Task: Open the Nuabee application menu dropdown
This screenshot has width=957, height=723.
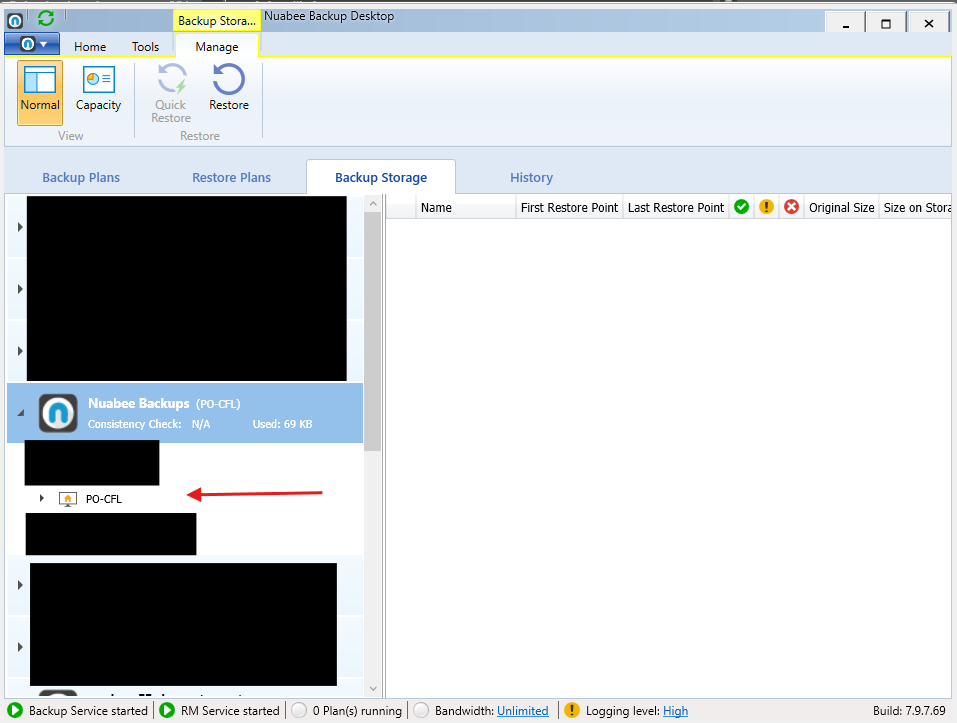Action: pyautogui.click(x=32, y=44)
